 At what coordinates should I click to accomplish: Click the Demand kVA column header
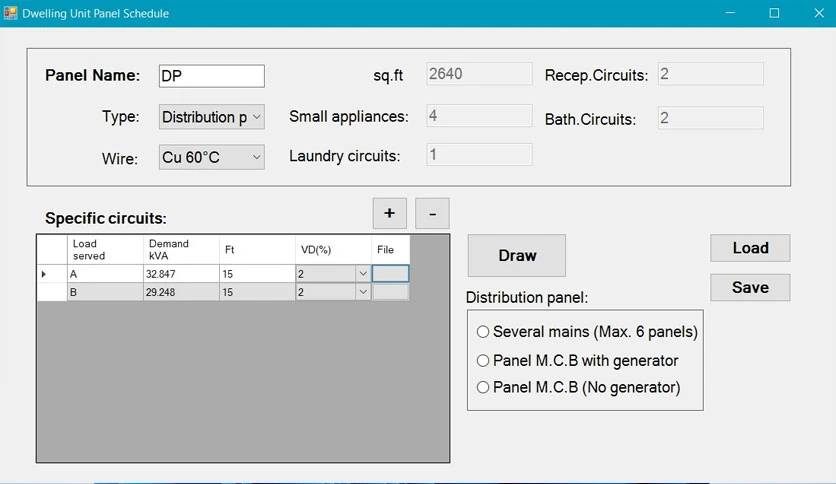(x=181, y=249)
